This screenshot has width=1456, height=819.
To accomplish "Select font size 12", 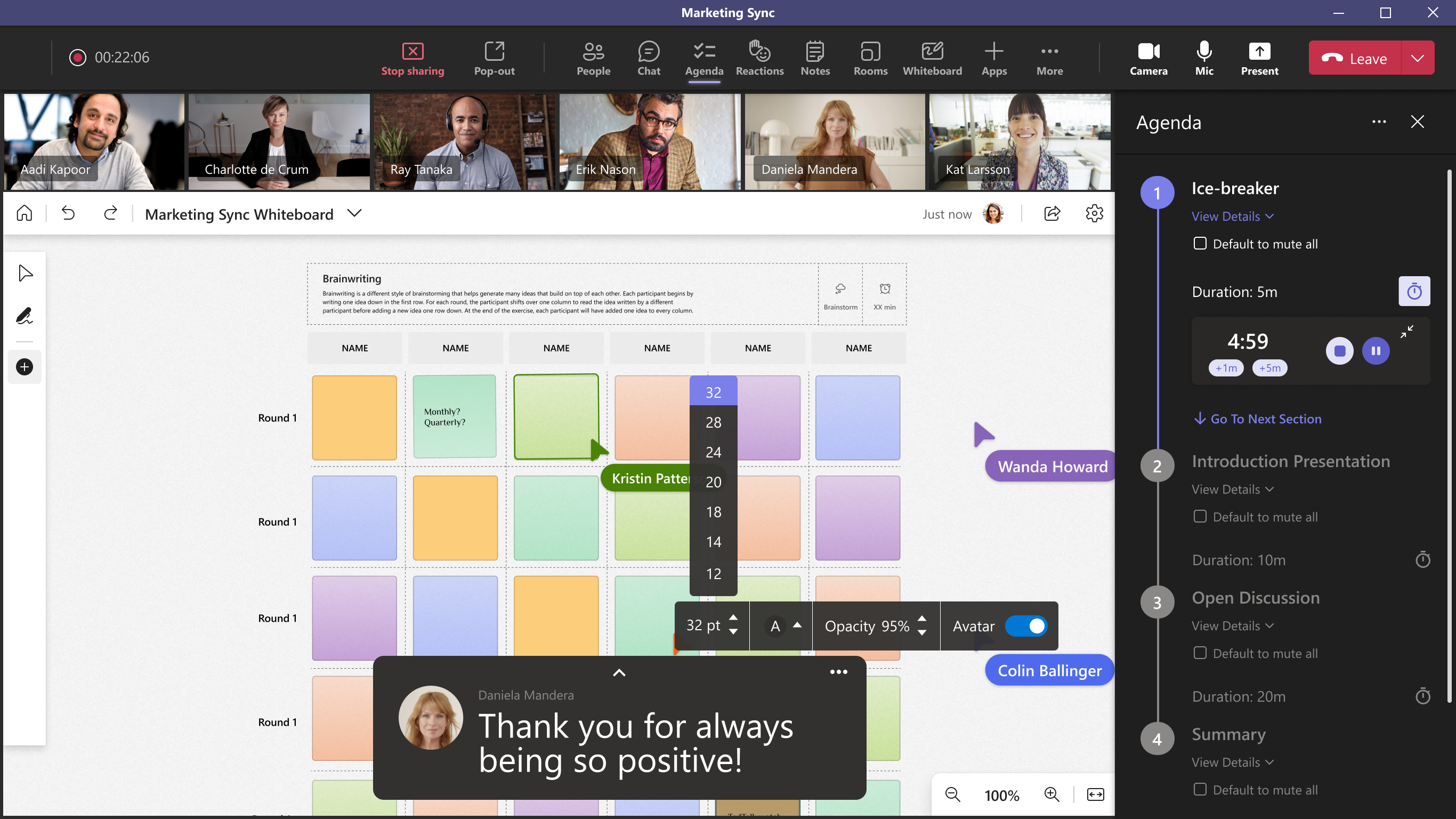I will coord(713,574).
